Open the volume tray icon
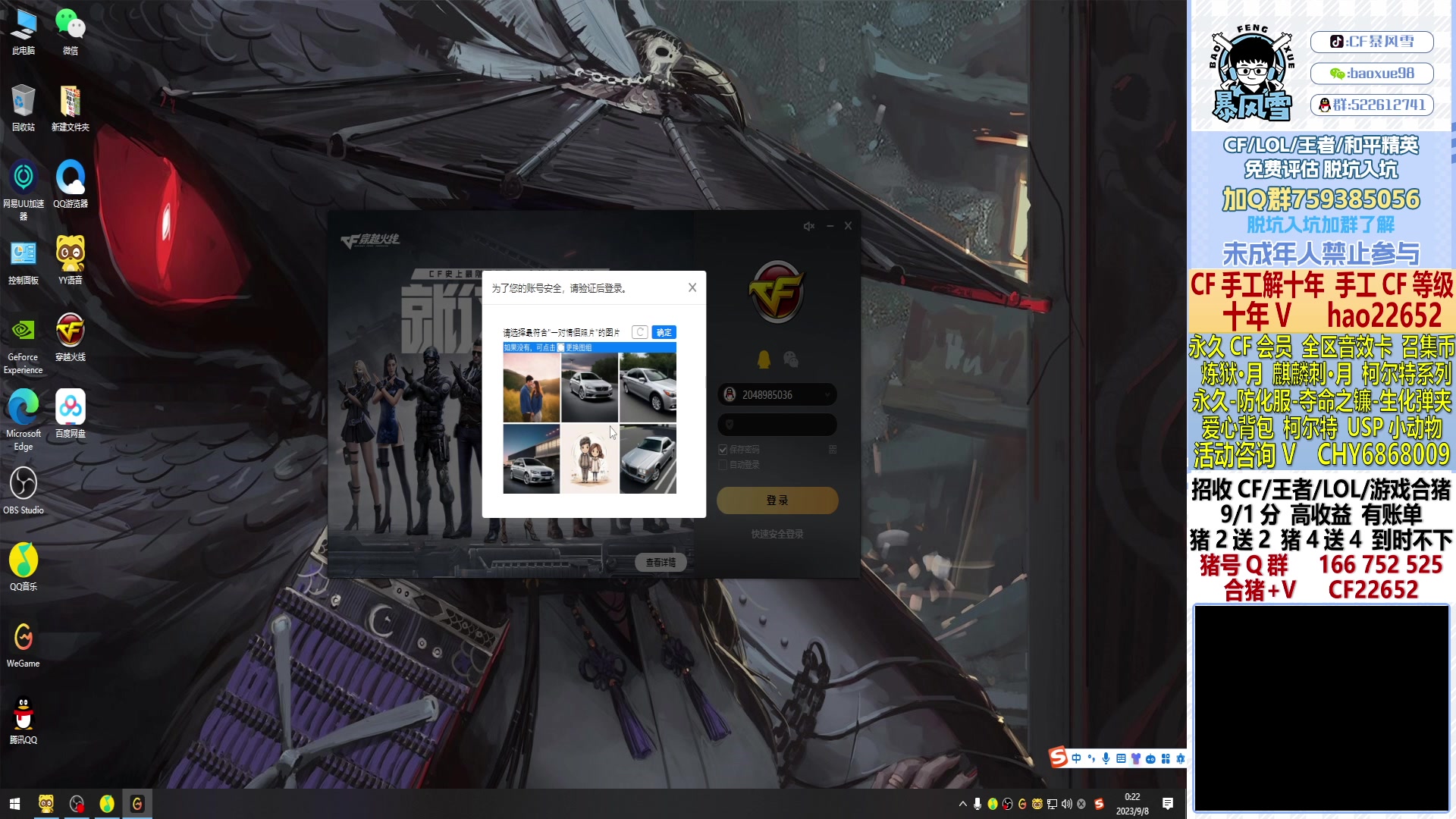 pyautogui.click(x=1067, y=804)
